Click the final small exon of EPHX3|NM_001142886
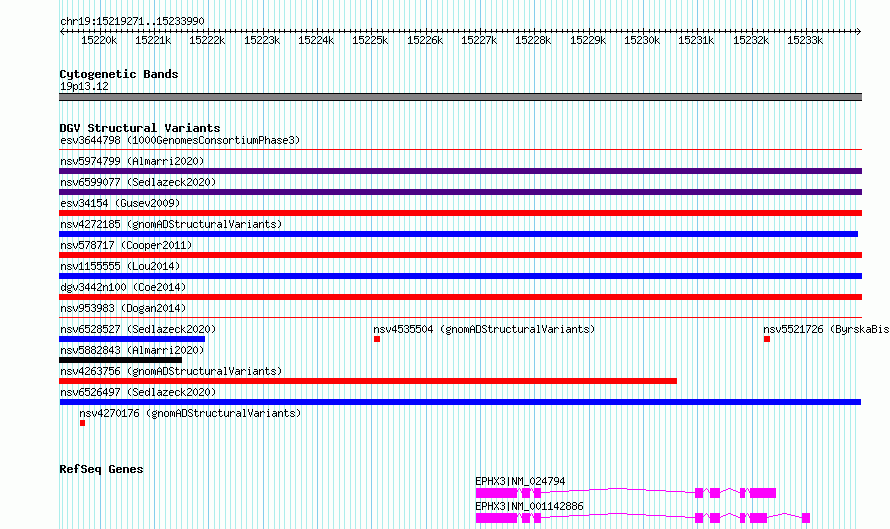 pos(806,518)
